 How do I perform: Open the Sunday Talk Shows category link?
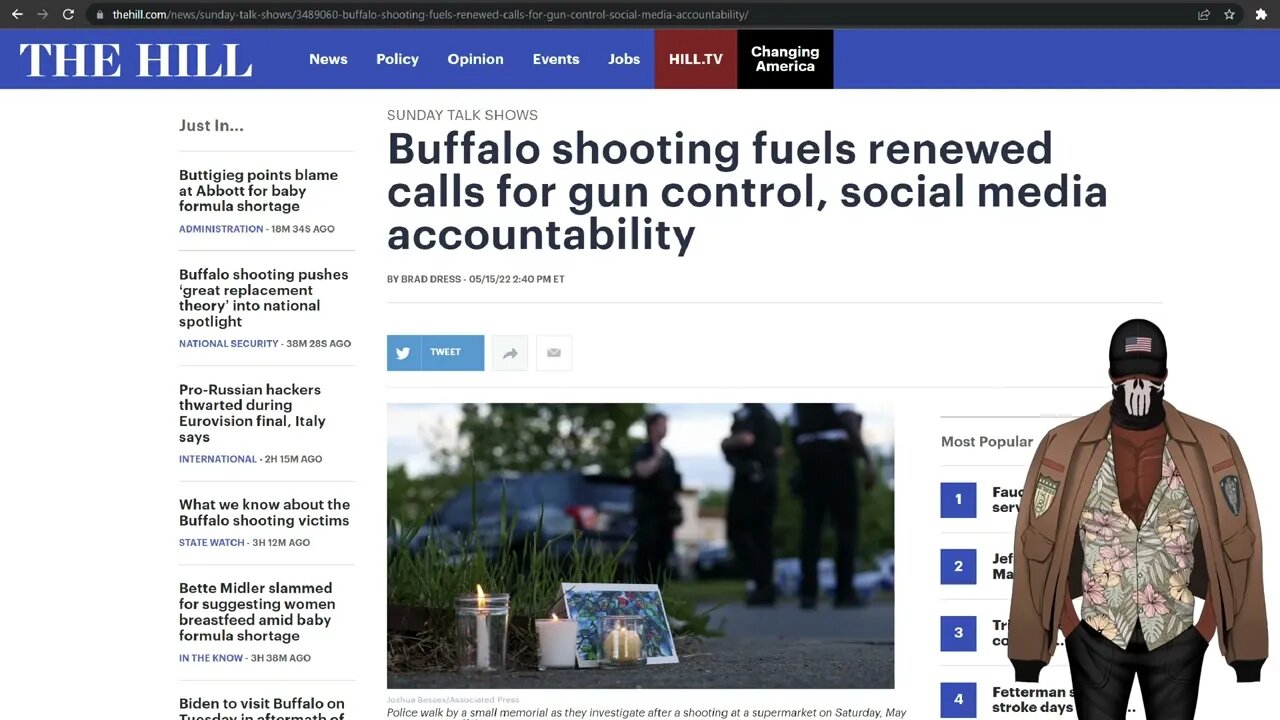tap(462, 115)
